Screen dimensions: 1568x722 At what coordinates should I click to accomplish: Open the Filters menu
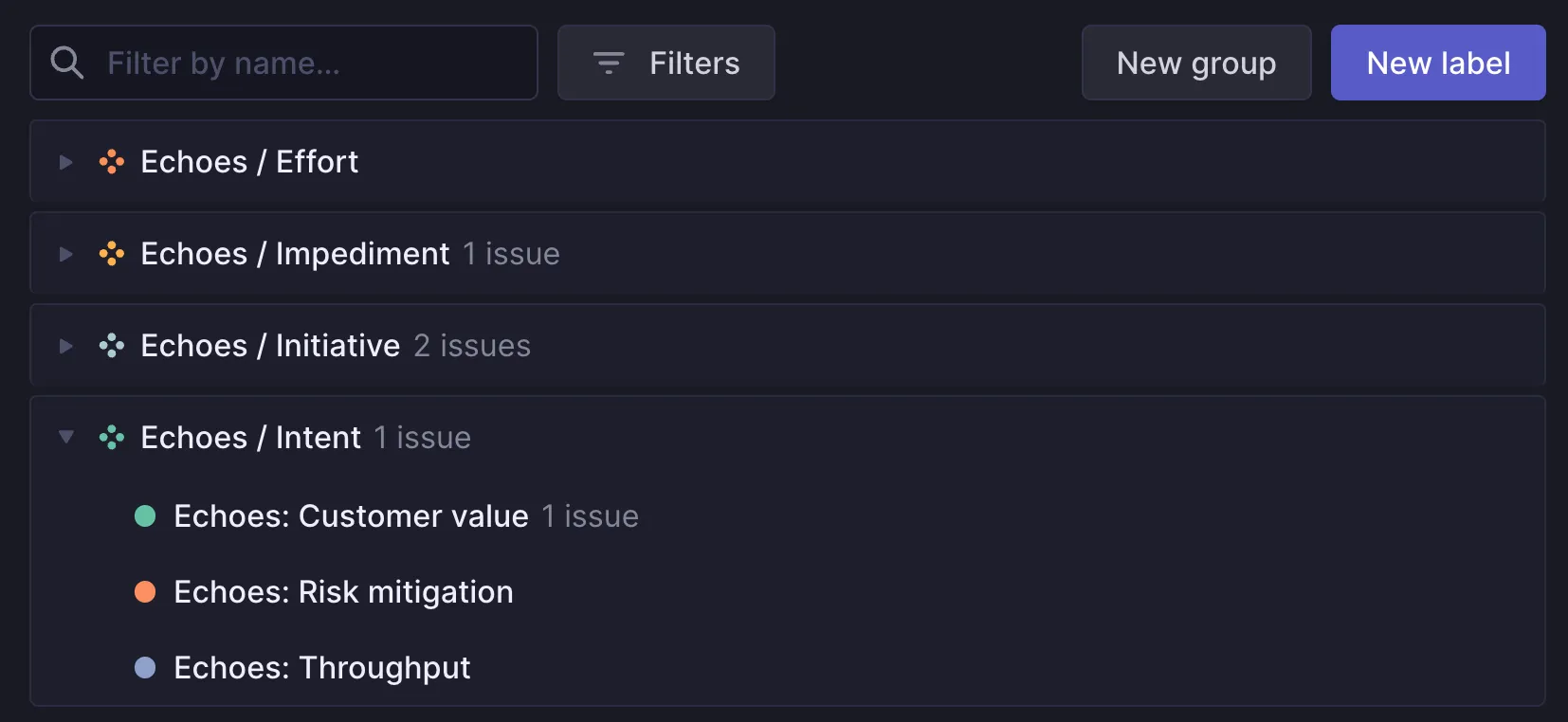(666, 63)
